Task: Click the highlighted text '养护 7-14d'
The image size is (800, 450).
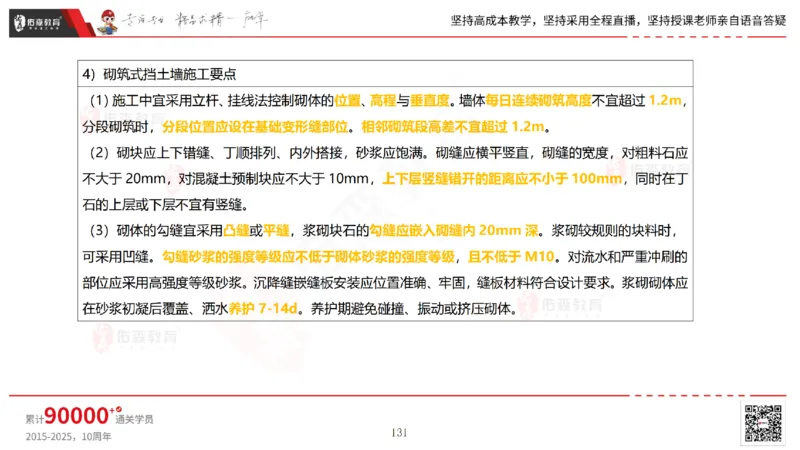Action: 263,309
